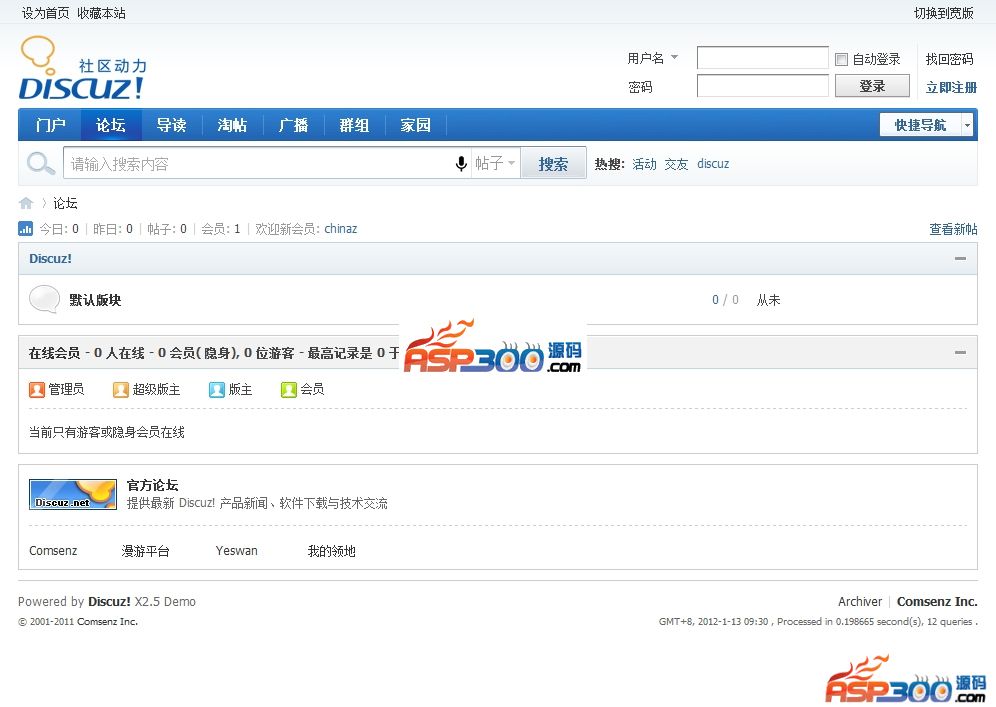Screen dimensions: 996x707
Task: Open the 门户 navigation tab
Action: (x=50, y=125)
